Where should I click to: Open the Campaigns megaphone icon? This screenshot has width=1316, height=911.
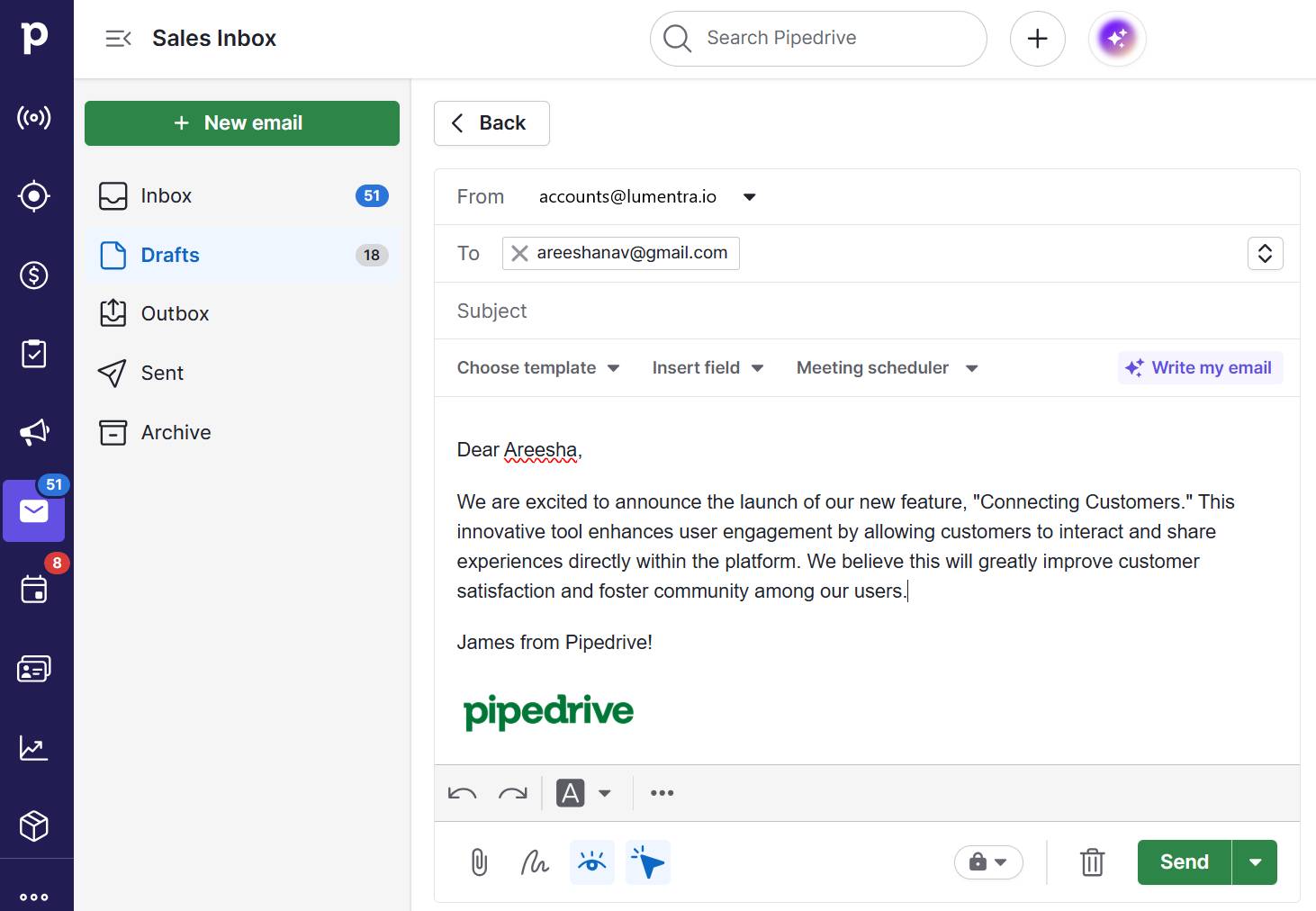[34, 432]
